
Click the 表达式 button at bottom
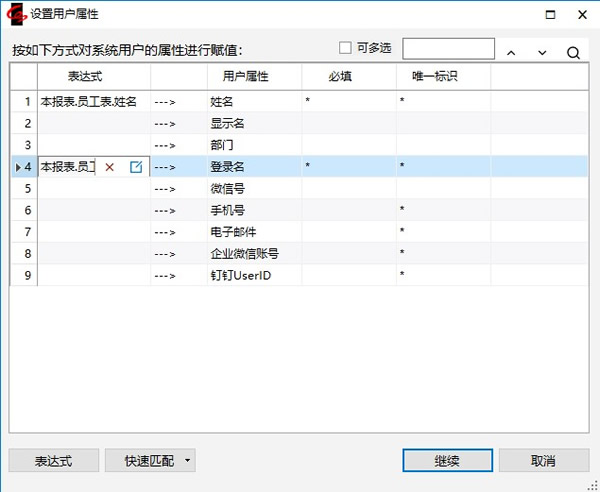(54, 461)
